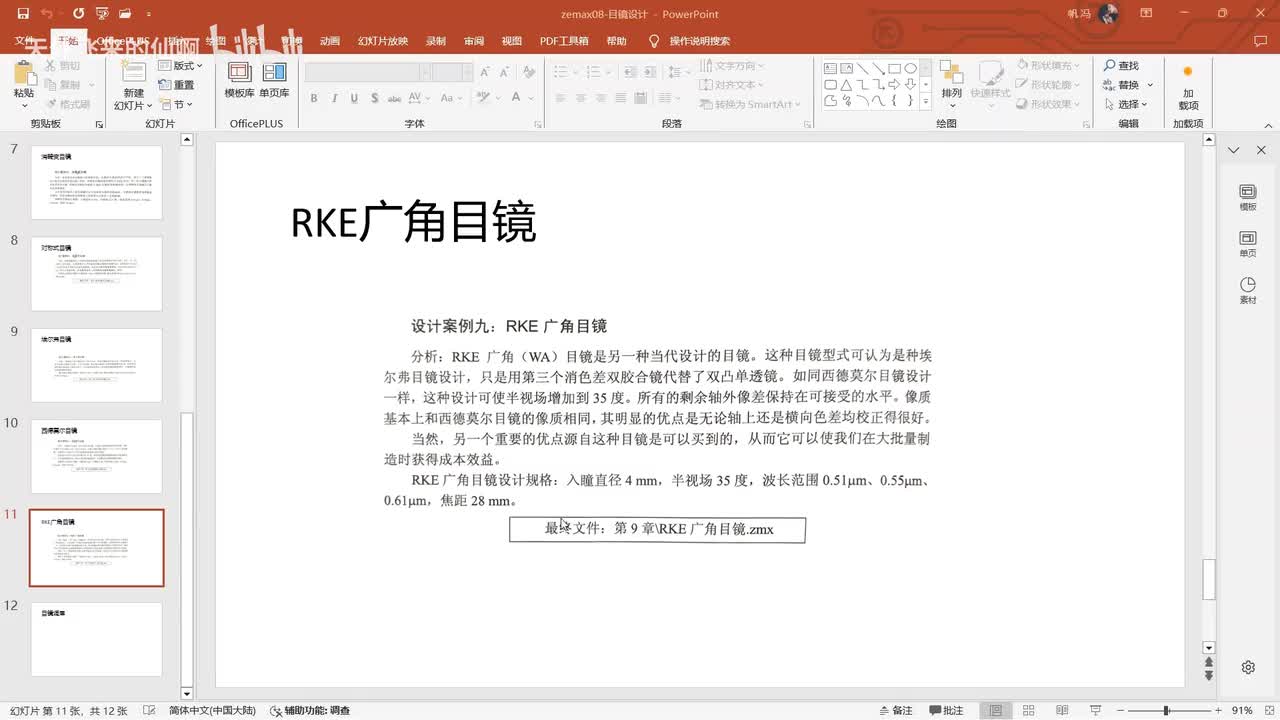Click ribbon display options icon in title bar
Screen dimensions: 1280x720
tap(1148, 14)
